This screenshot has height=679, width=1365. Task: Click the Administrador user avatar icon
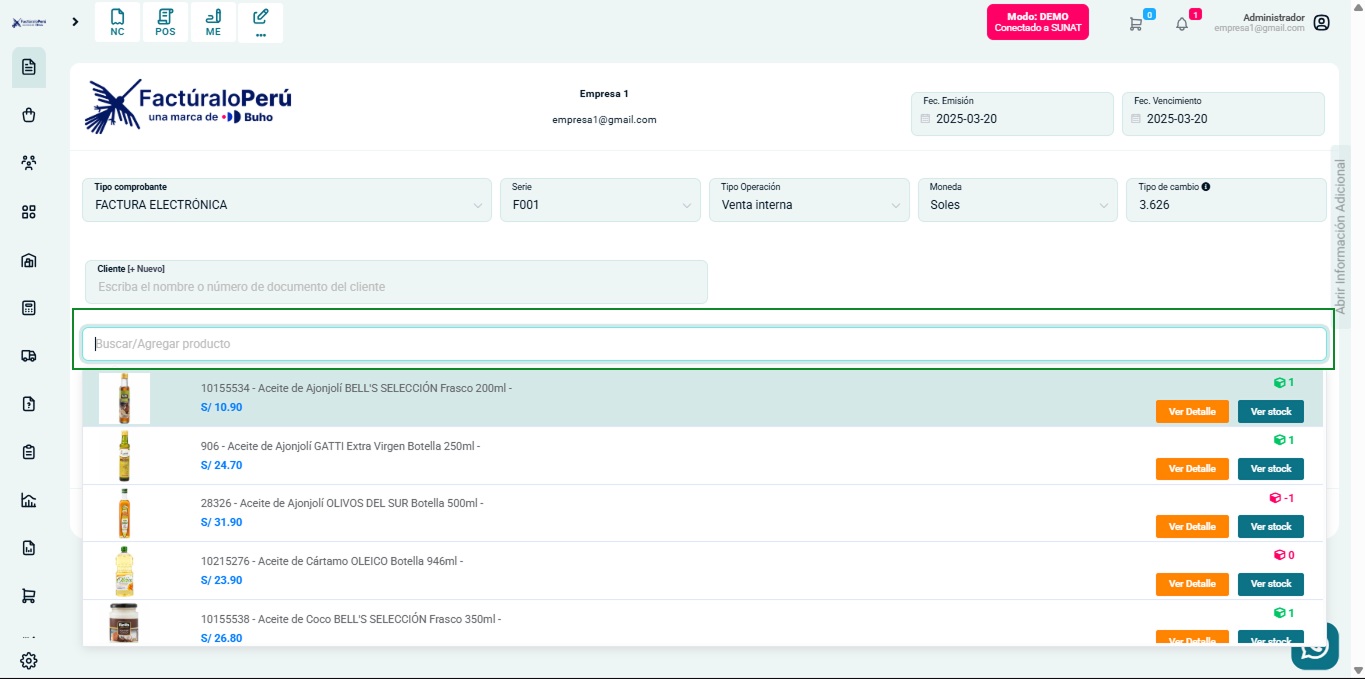point(1321,23)
